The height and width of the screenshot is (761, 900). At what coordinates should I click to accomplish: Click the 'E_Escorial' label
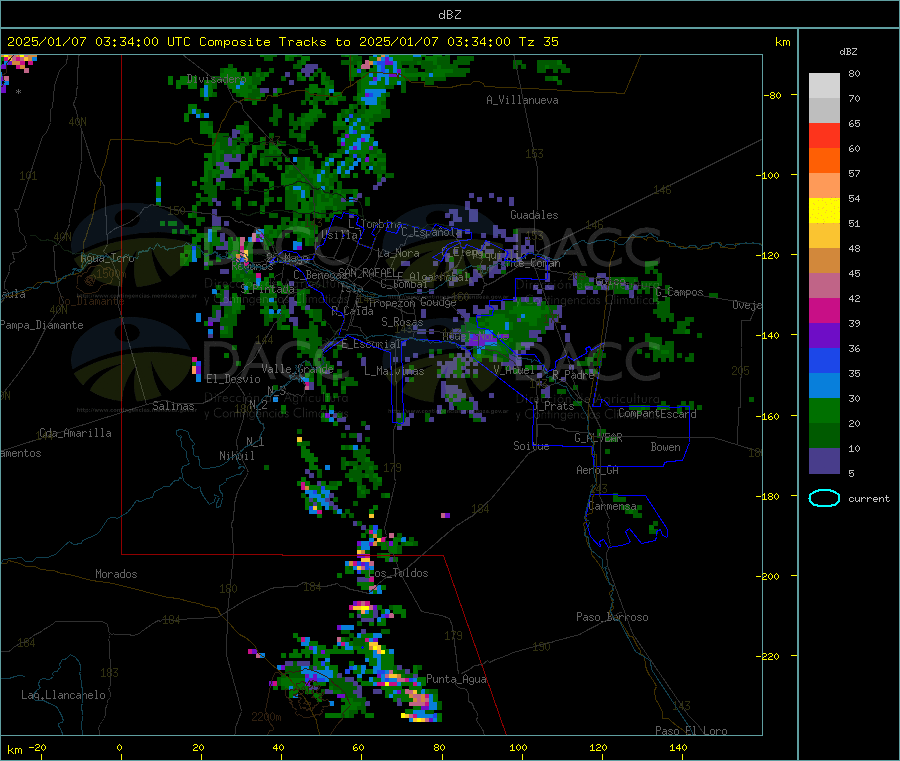pyautogui.click(x=371, y=344)
